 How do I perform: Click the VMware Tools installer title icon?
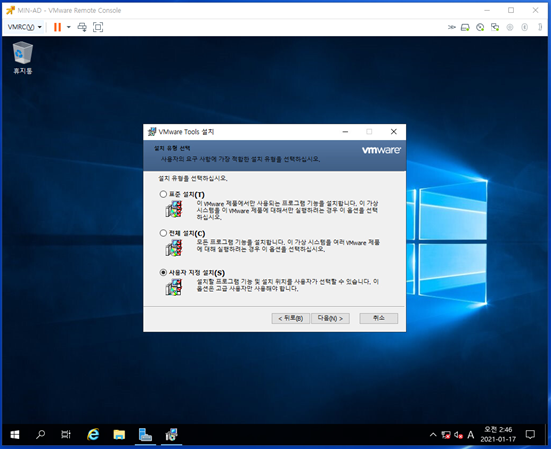[x=152, y=132]
